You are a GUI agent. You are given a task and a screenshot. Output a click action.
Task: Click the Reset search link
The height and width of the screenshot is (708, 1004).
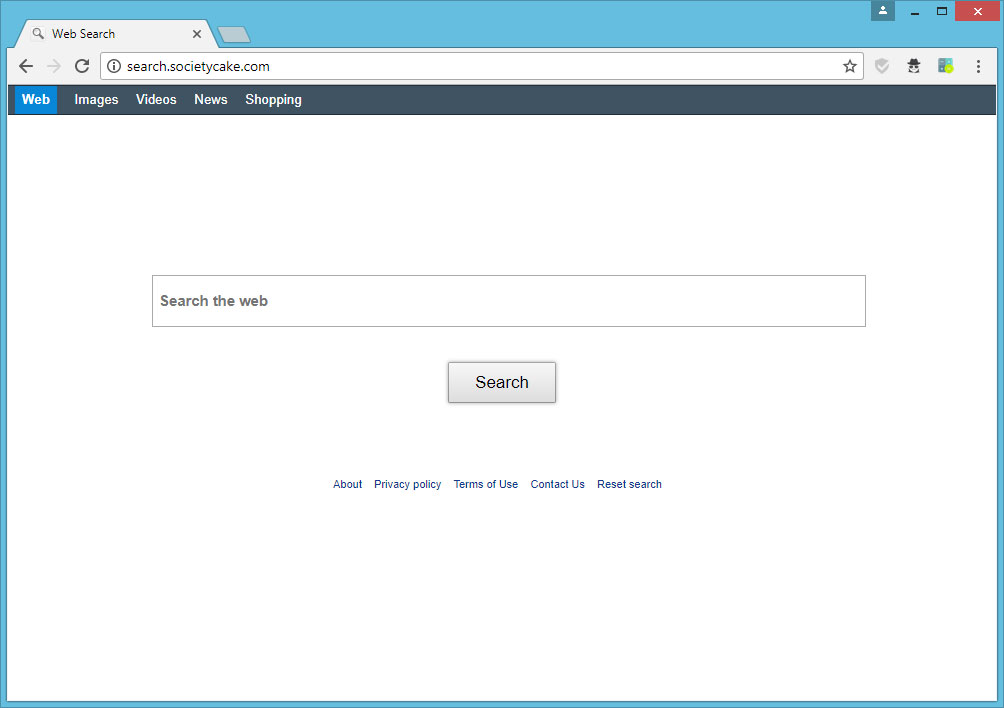point(629,484)
